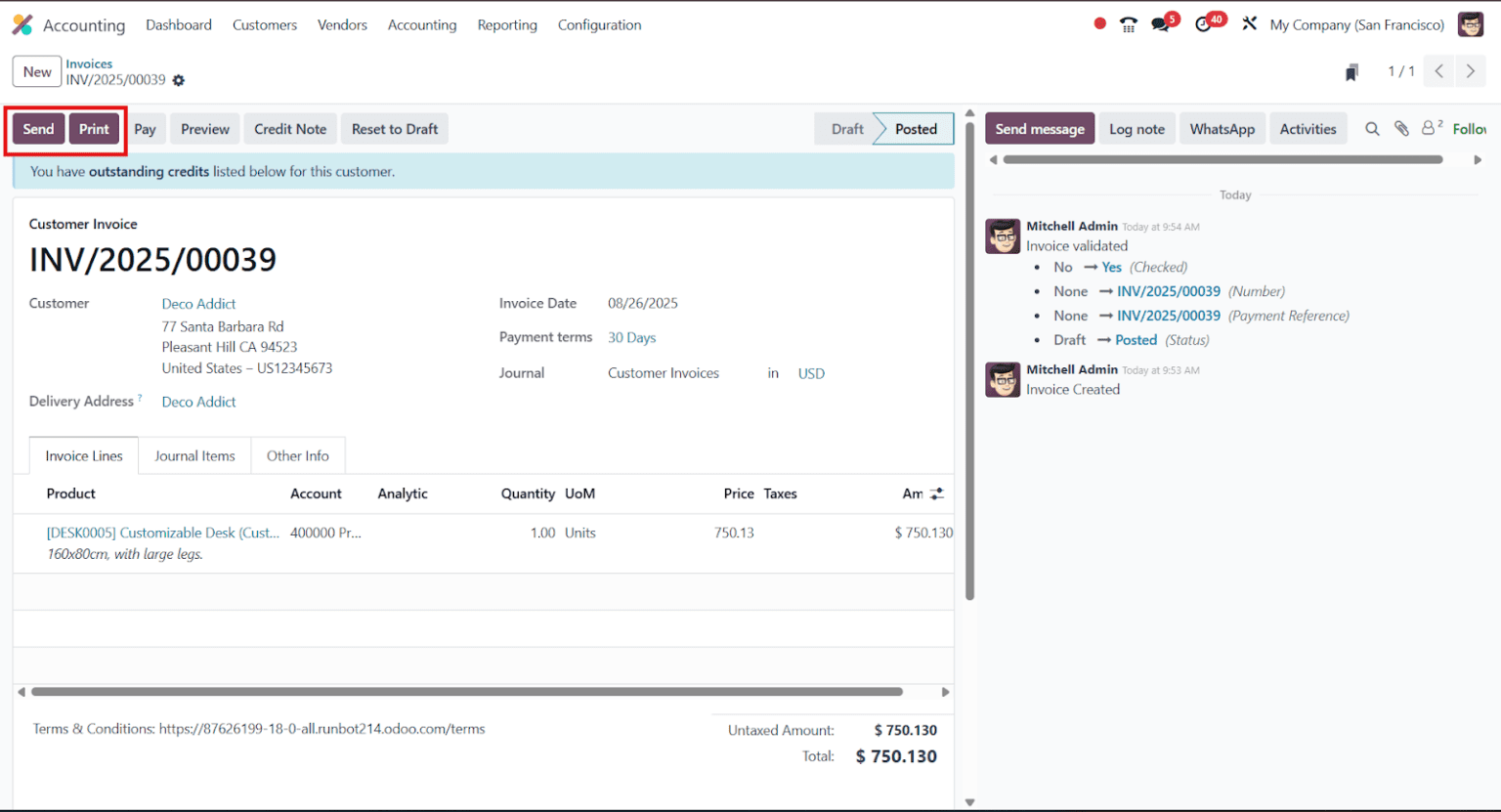Open the Deco Addict customer link
The image size is (1501, 812).
[x=198, y=303]
